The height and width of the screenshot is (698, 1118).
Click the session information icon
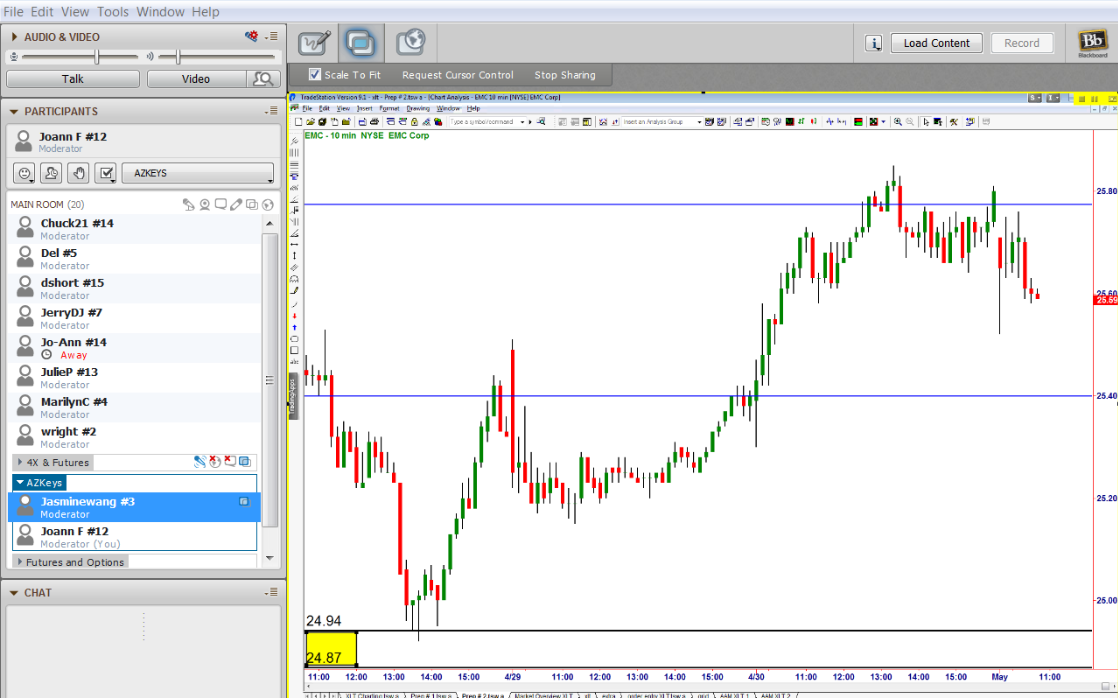[x=874, y=43]
